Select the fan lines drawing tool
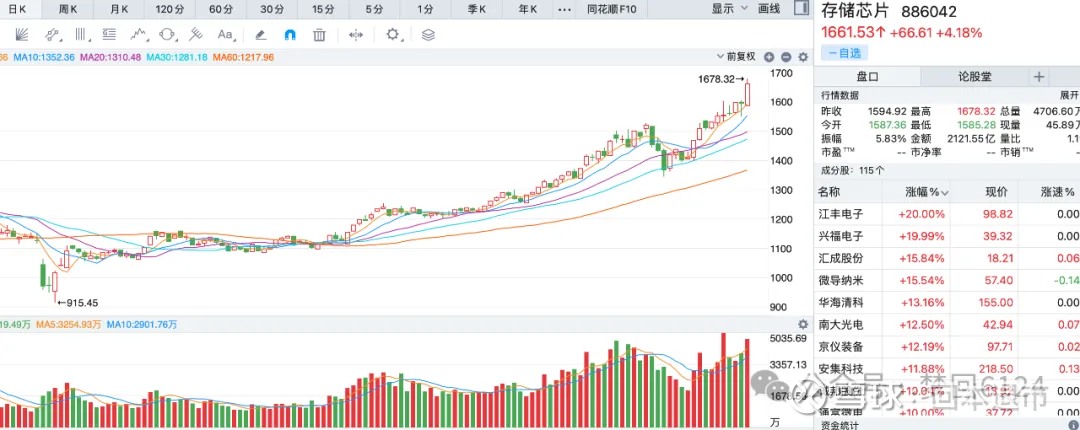 click(22, 34)
